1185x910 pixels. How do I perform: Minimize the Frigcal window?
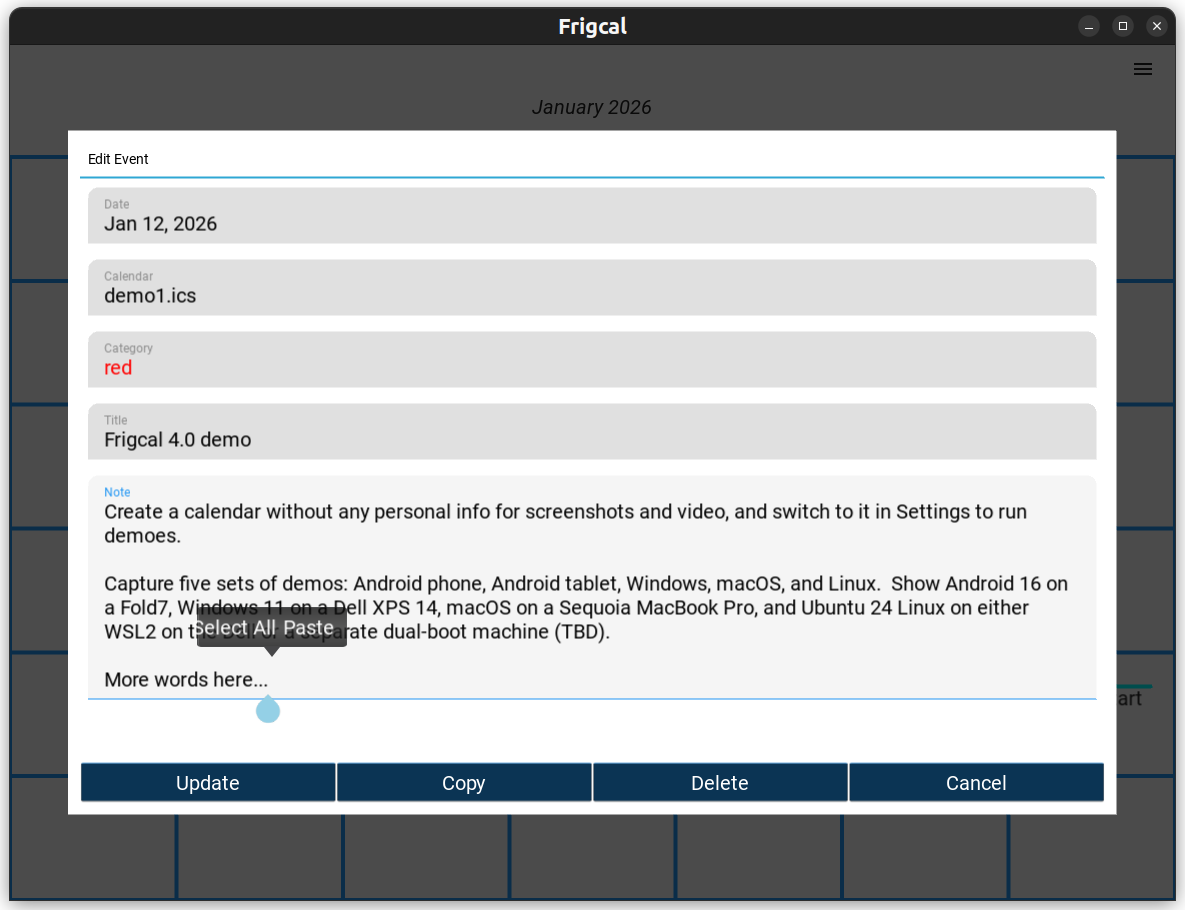coord(1089,26)
